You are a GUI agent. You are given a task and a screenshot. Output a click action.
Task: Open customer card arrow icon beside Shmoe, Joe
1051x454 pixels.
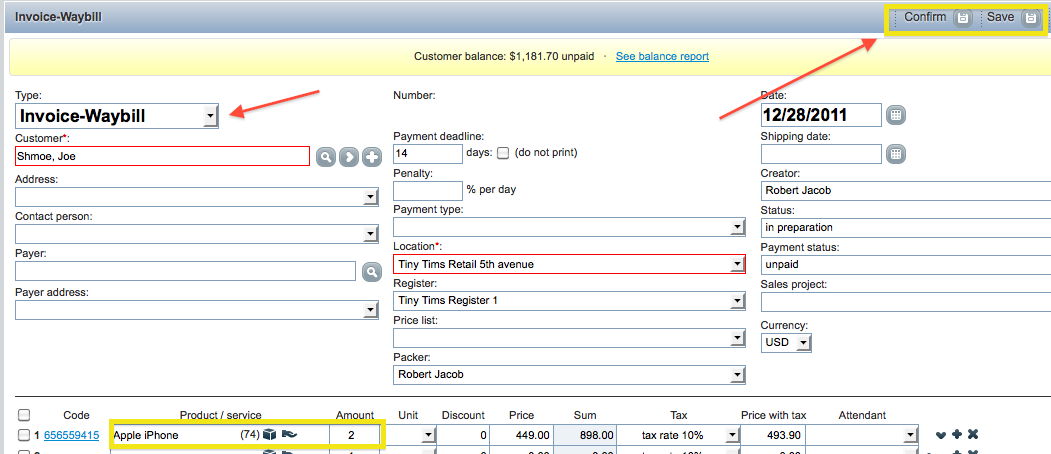(349, 157)
